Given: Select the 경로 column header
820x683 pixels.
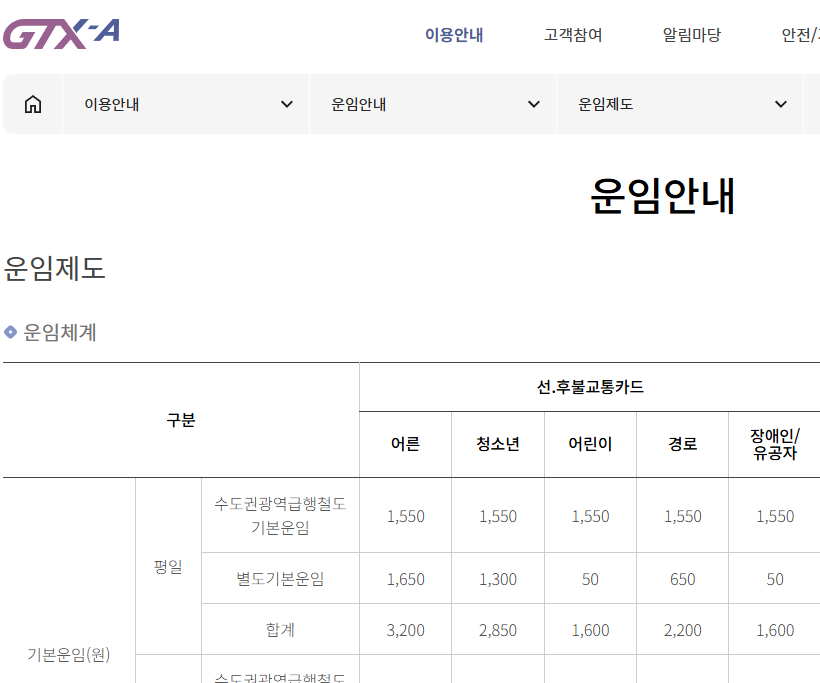Looking at the screenshot, I should coord(682,445).
